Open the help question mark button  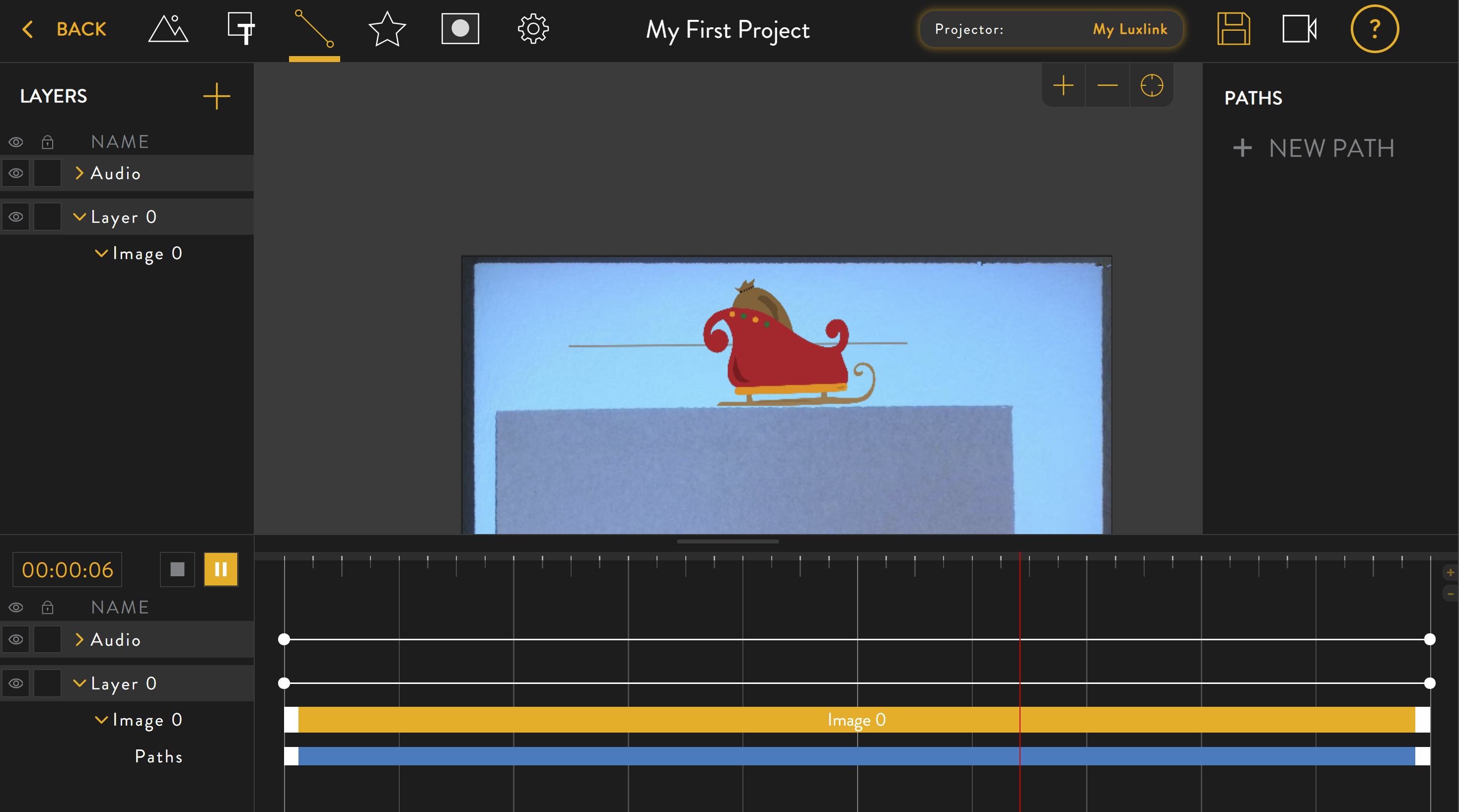point(1374,29)
